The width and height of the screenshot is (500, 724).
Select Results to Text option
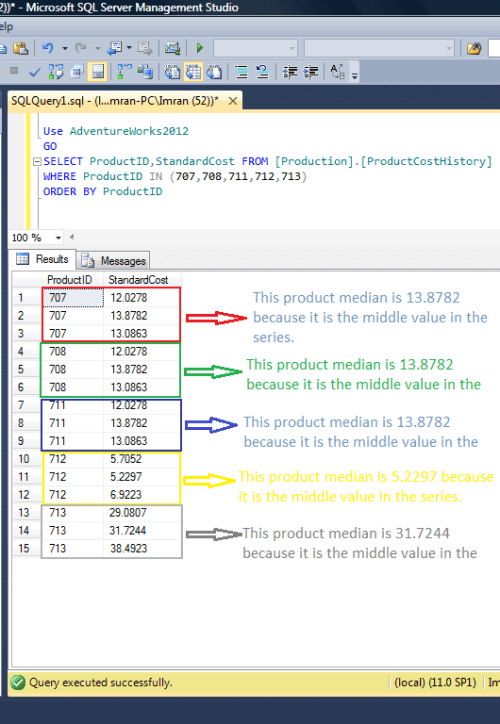pyautogui.click(x=172, y=72)
